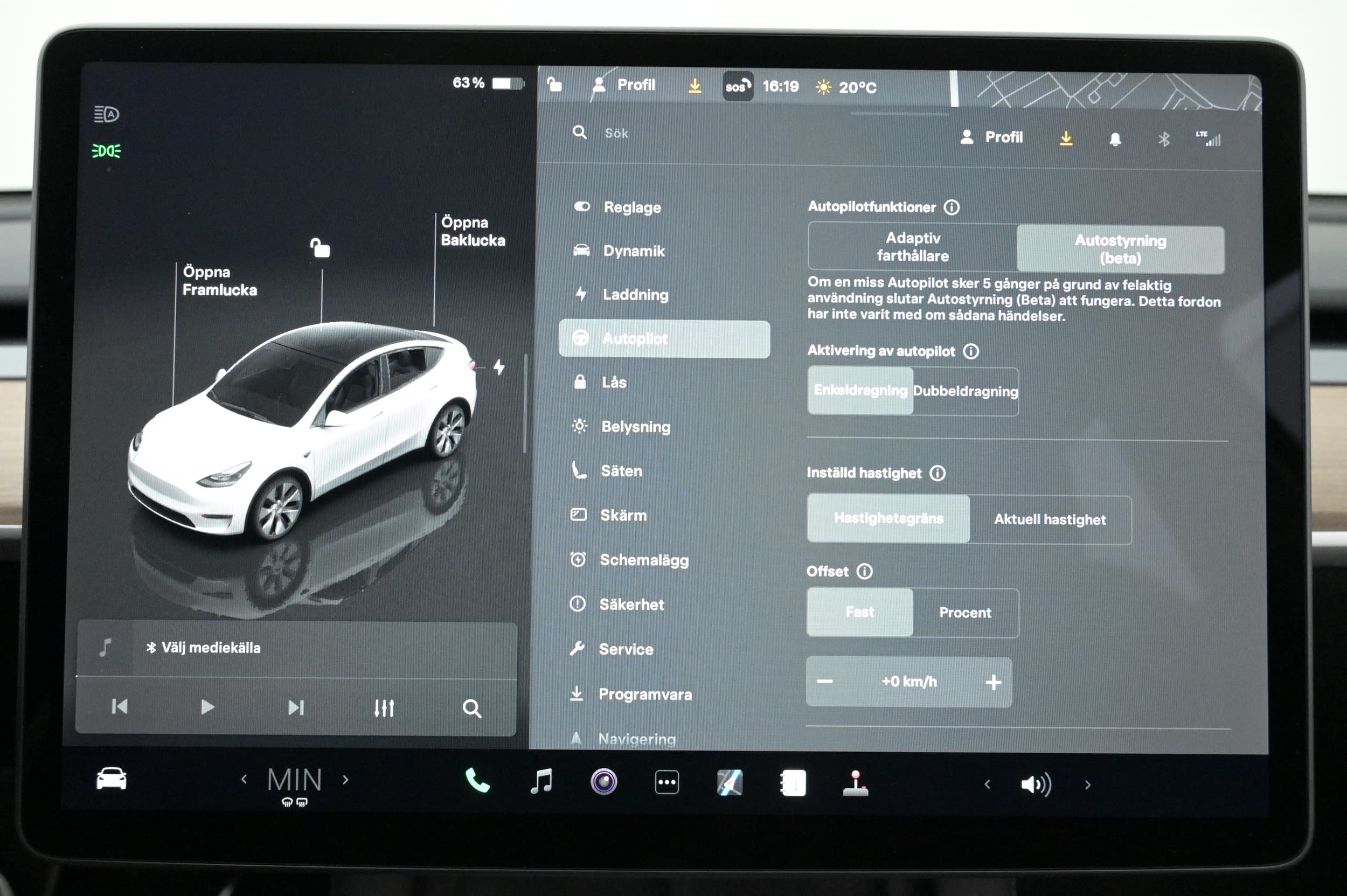
Task: Play media
Action: click(x=207, y=707)
